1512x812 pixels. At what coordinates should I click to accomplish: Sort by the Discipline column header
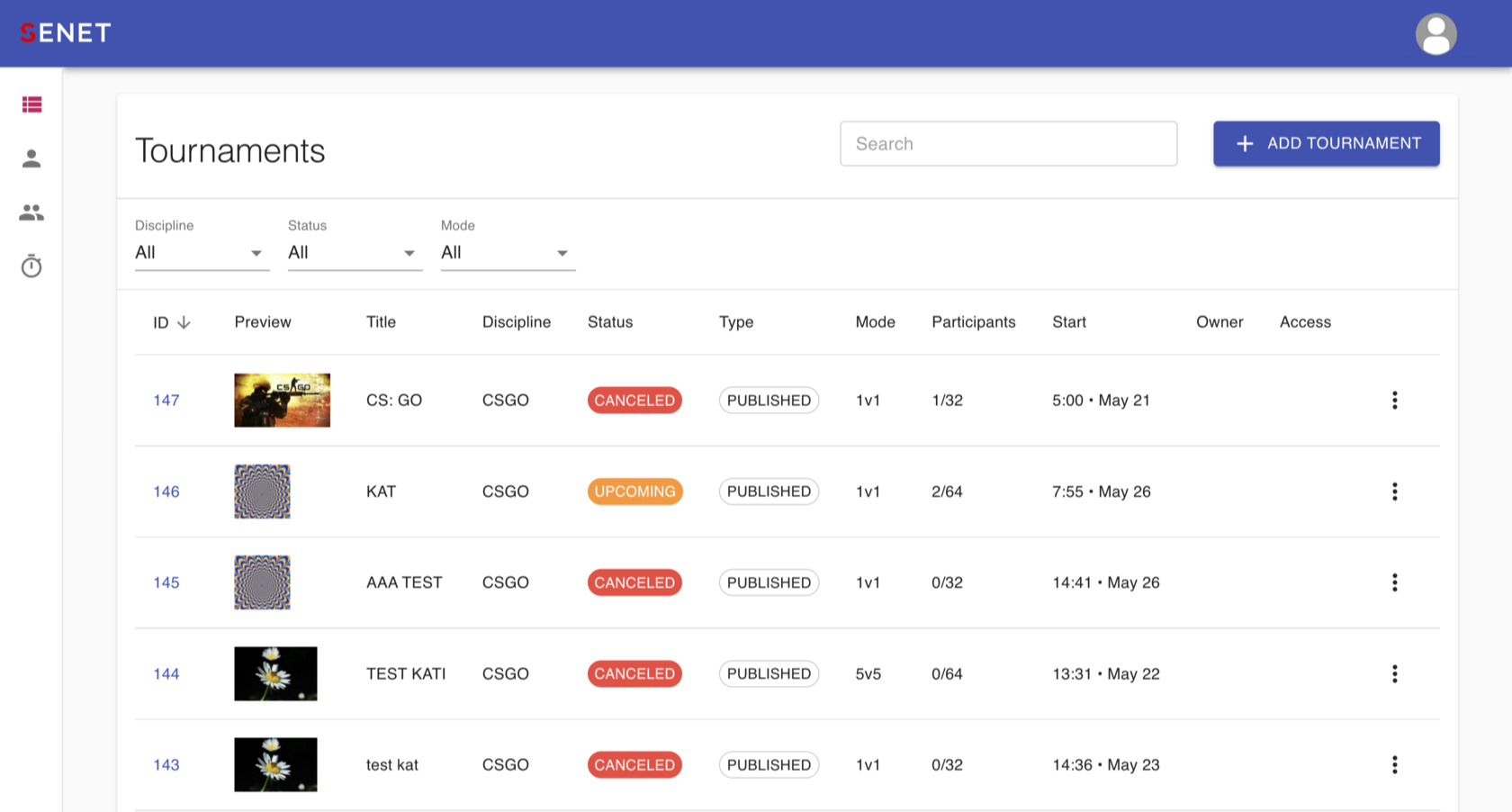click(517, 322)
